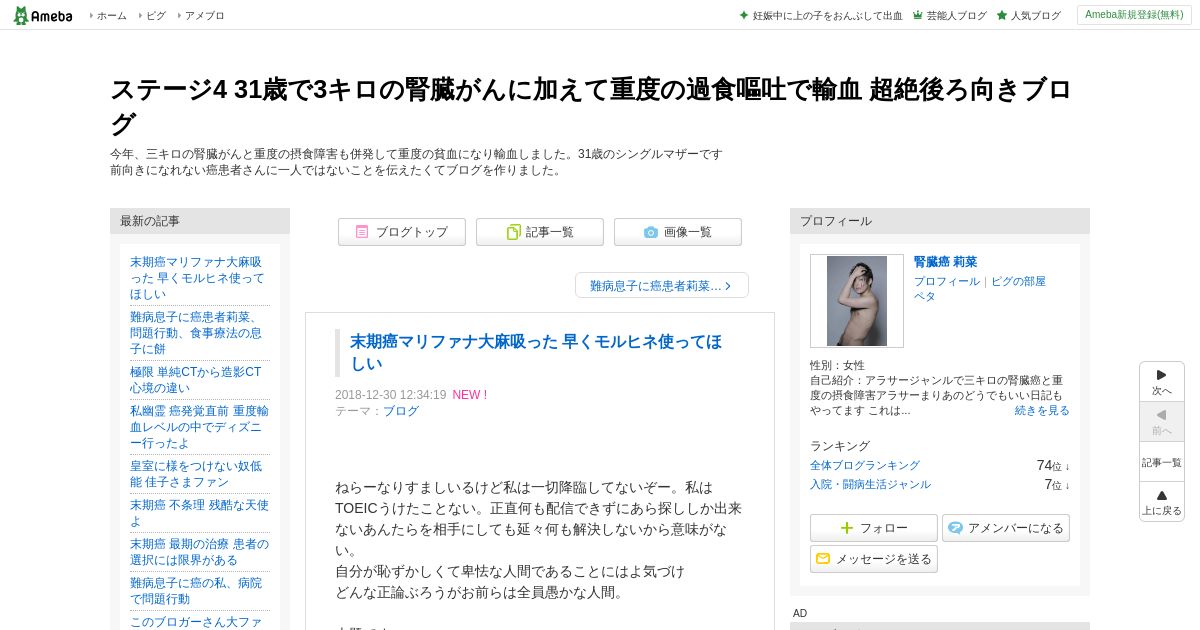The image size is (1200, 630).
Task: Open the ホーム link in top bar
Action: pyautogui.click(x=111, y=16)
